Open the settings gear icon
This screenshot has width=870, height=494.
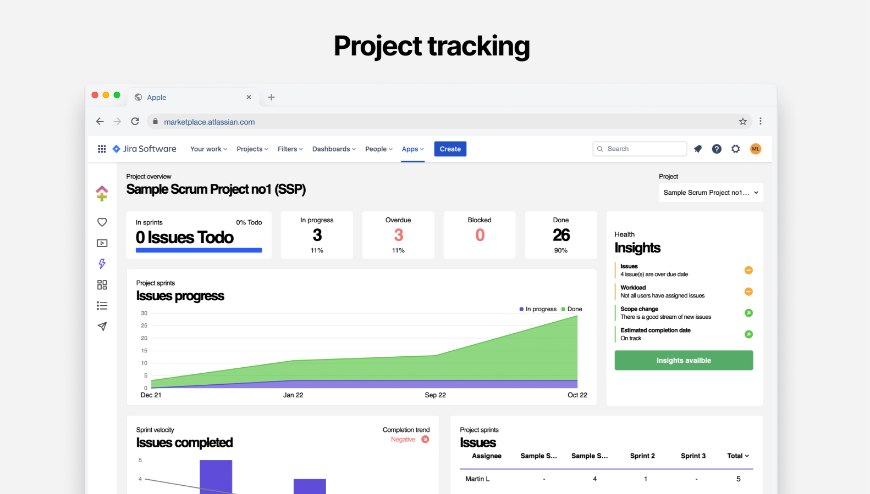tap(736, 149)
